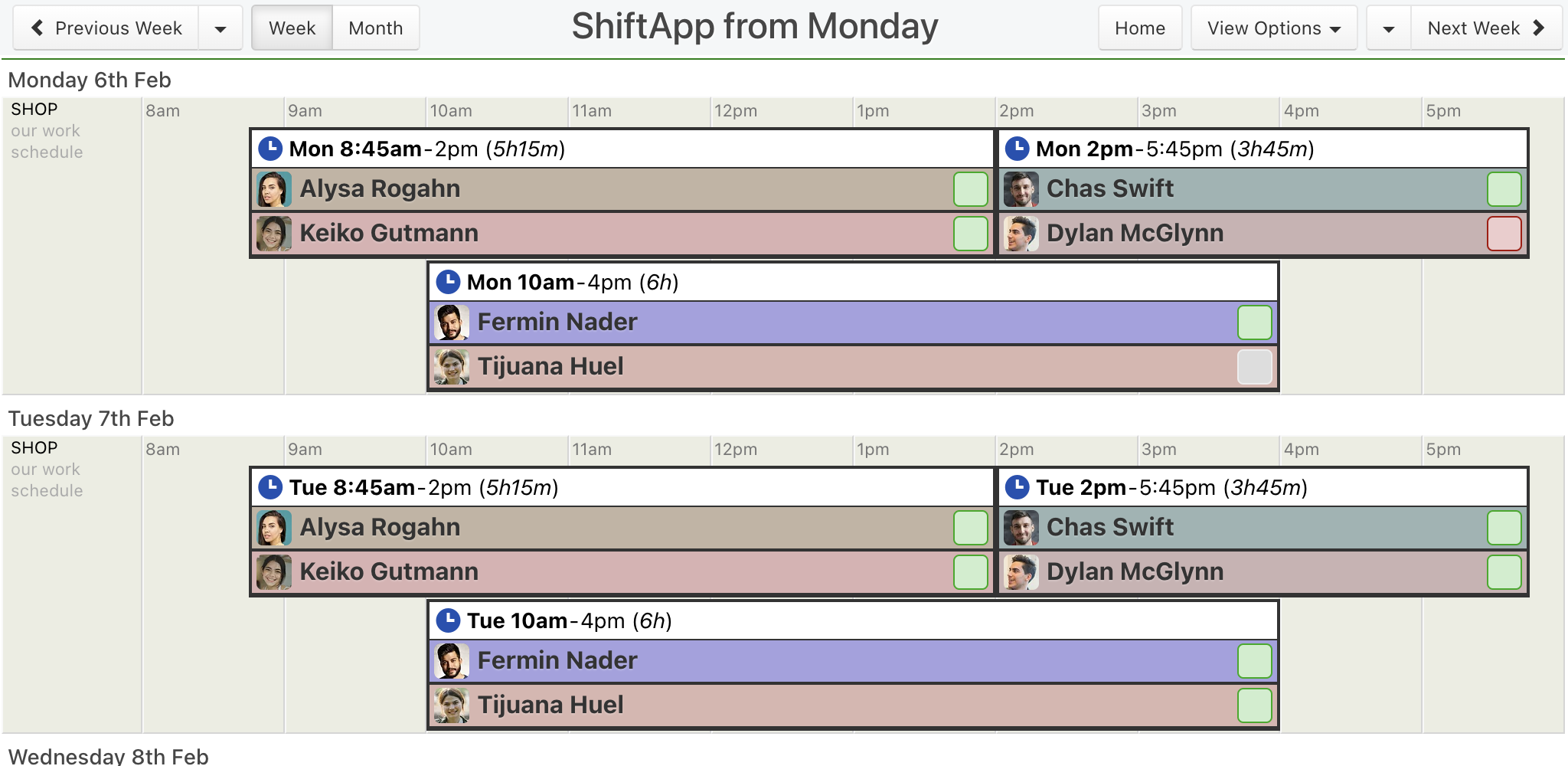Open dropdown arrow beside Previous Week

pyautogui.click(x=220, y=28)
